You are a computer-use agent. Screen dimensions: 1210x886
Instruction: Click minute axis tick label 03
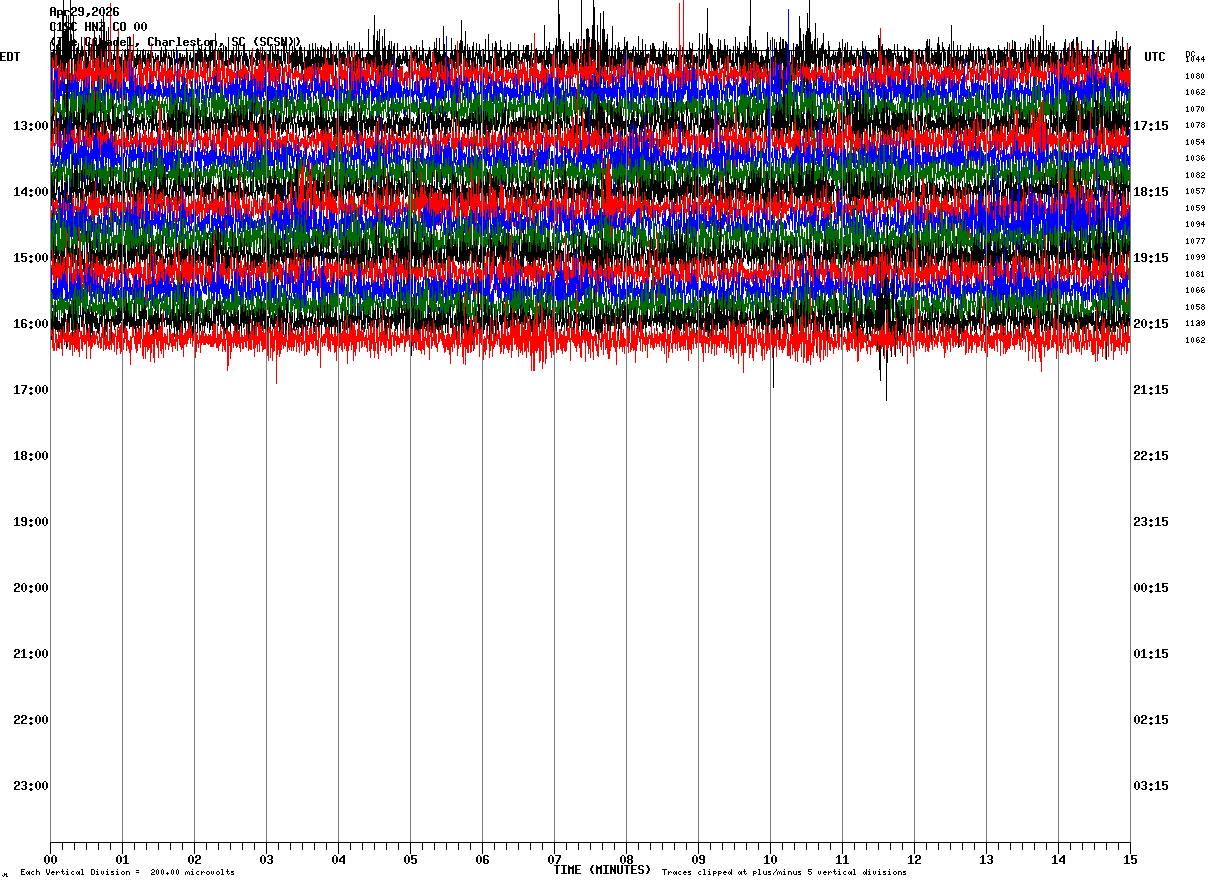266,859
